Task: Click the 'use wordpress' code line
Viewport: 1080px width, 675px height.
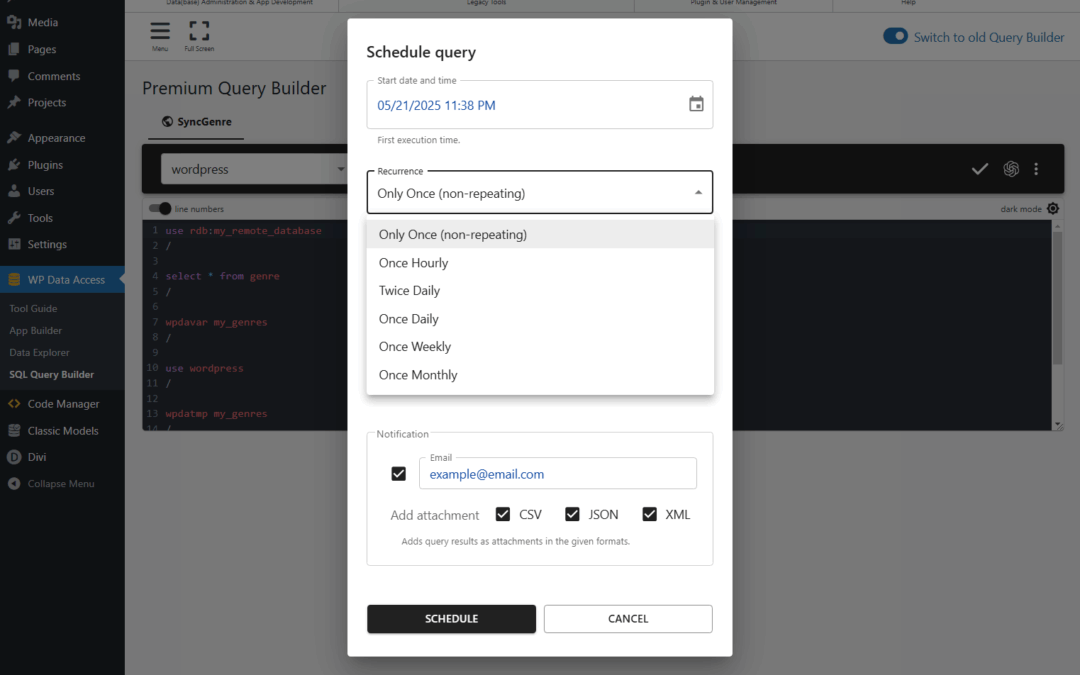Action: coord(205,368)
